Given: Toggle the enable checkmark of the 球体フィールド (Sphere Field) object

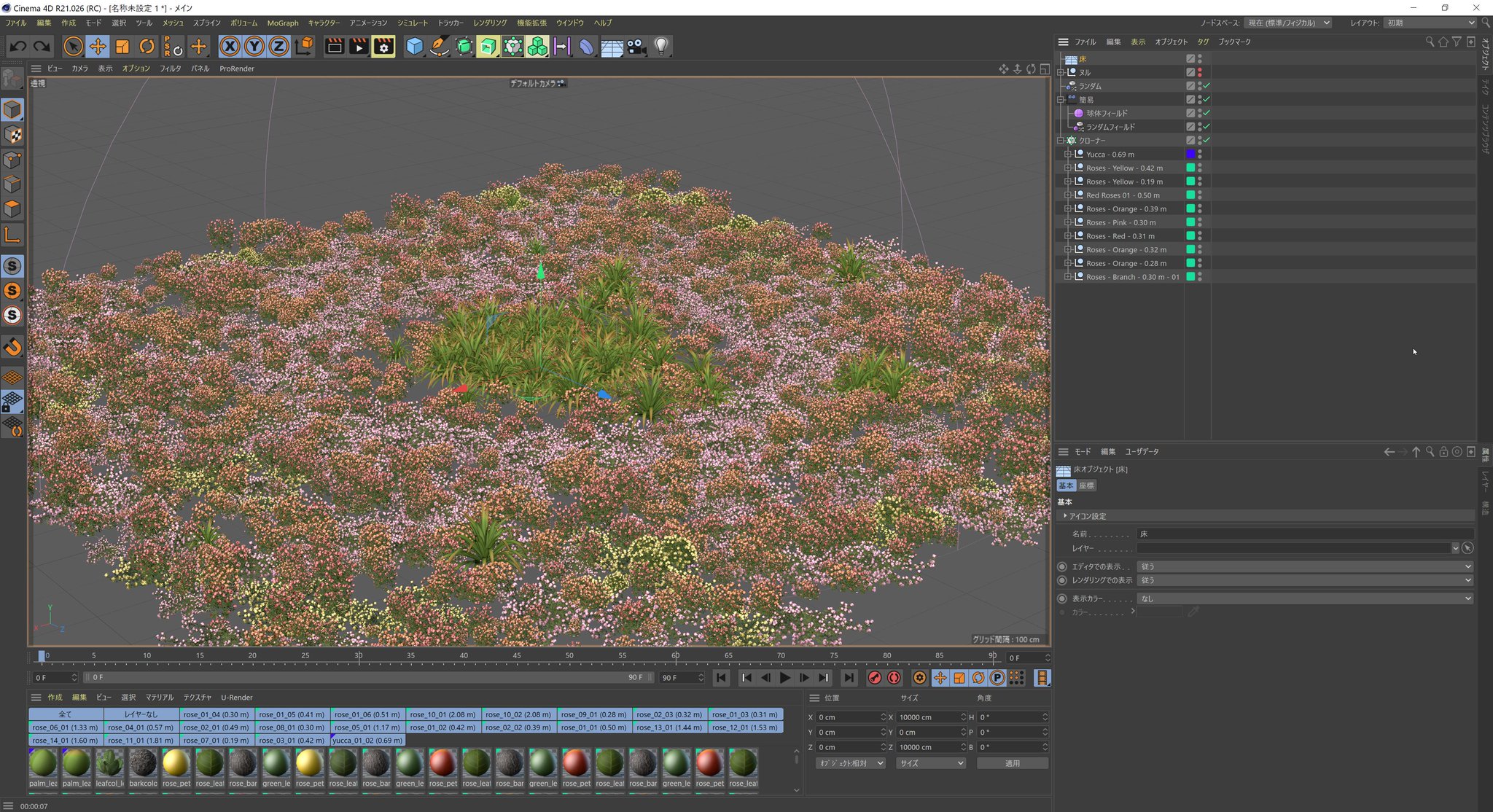Looking at the screenshot, I should pos(1207,113).
